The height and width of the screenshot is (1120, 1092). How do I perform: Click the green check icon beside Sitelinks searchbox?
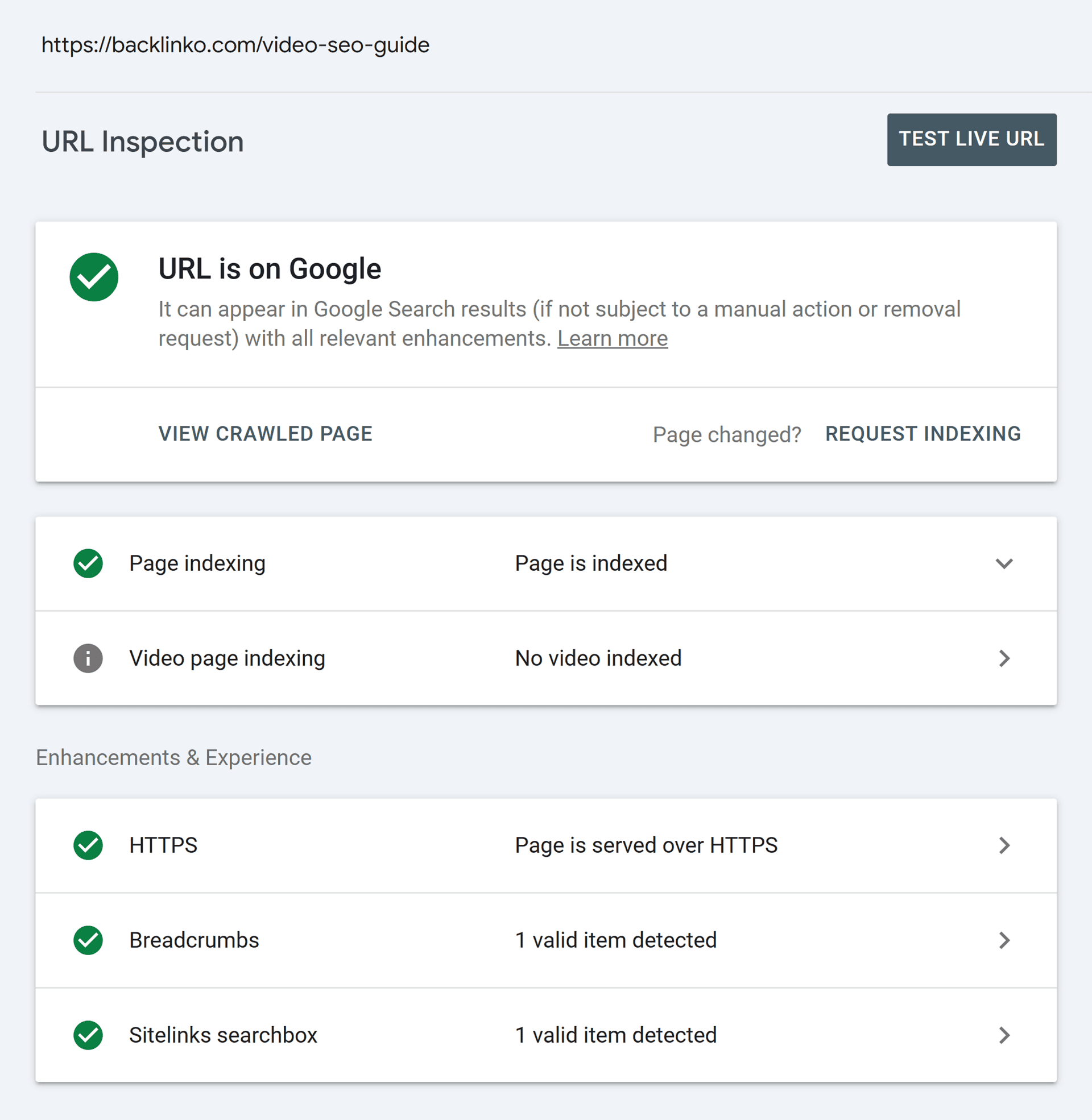pos(88,1035)
